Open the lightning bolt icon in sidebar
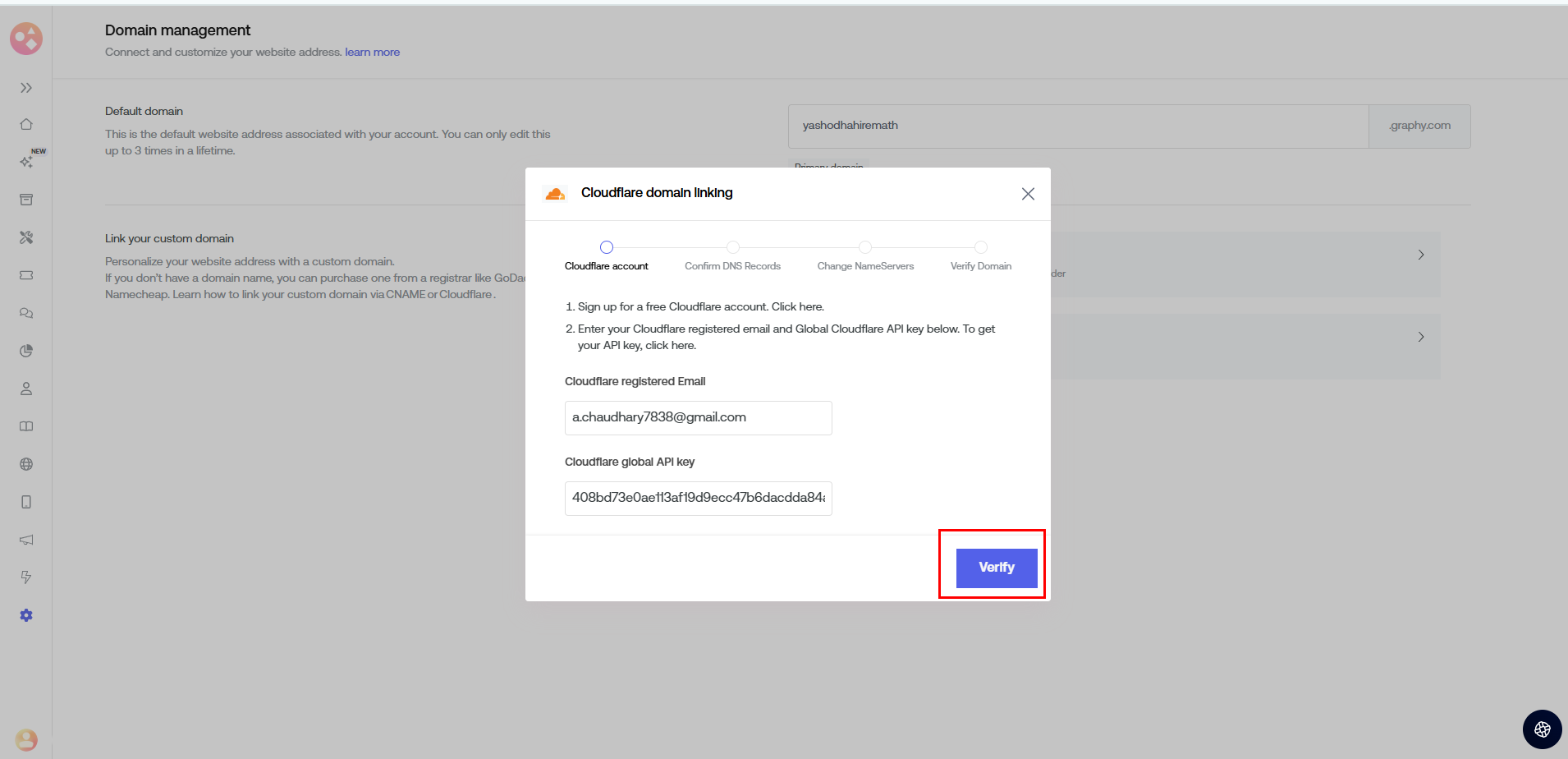The width and height of the screenshot is (1568, 759). [x=26, y=577]
